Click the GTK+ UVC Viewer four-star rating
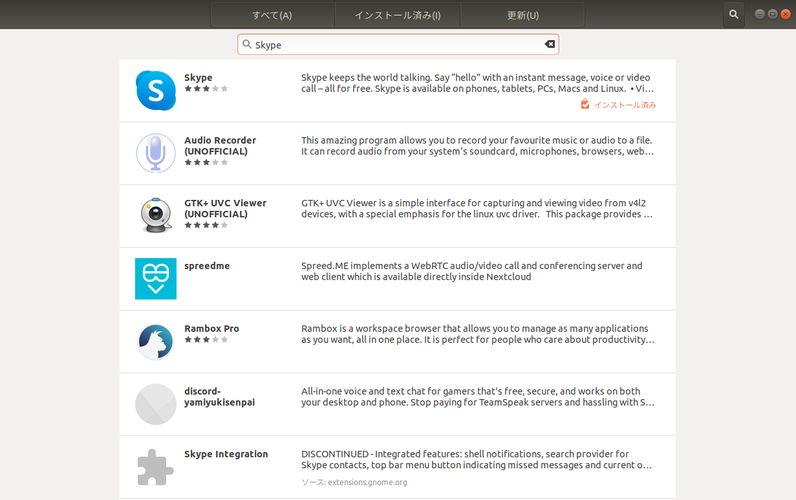This screenshot has height=500, width=796. tap(206, 225)
